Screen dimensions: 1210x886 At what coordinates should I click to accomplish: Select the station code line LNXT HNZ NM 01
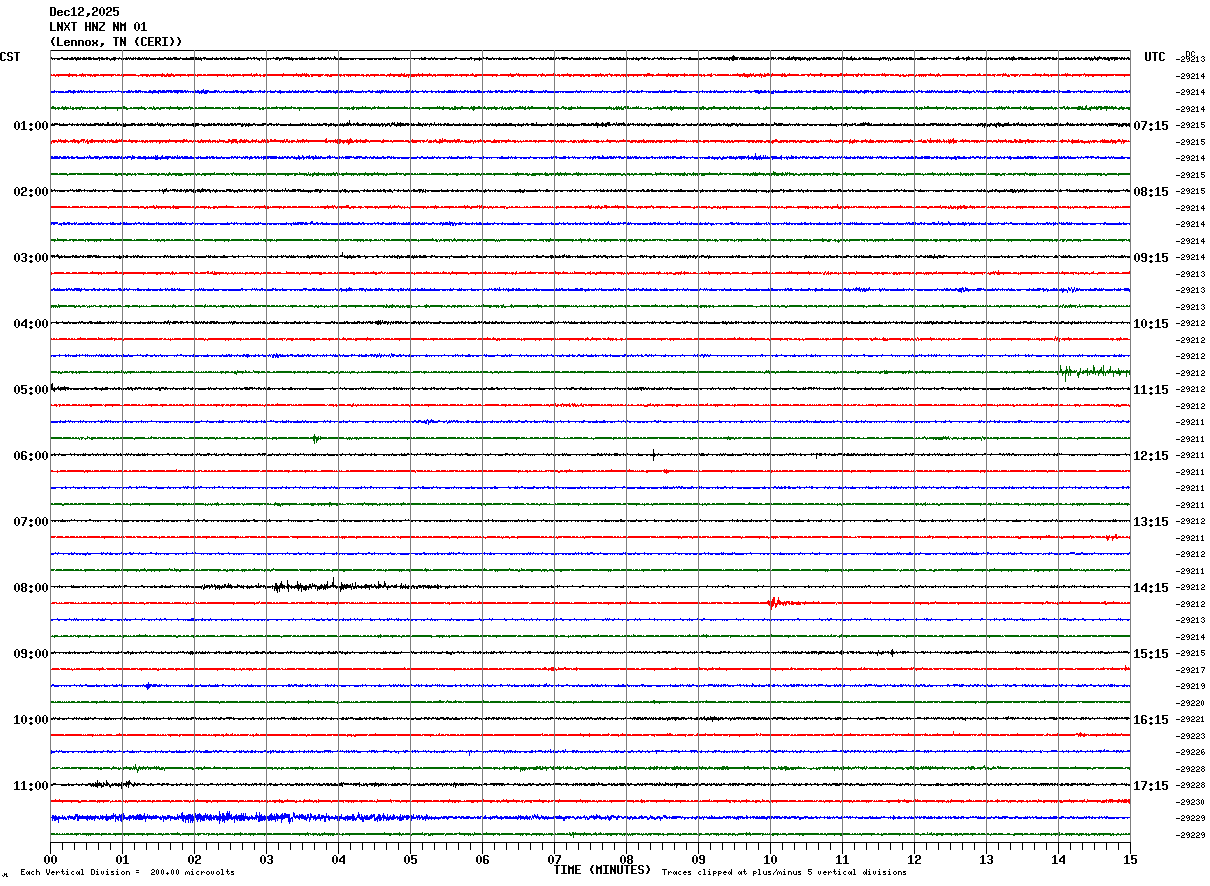(x=98, y=27)
